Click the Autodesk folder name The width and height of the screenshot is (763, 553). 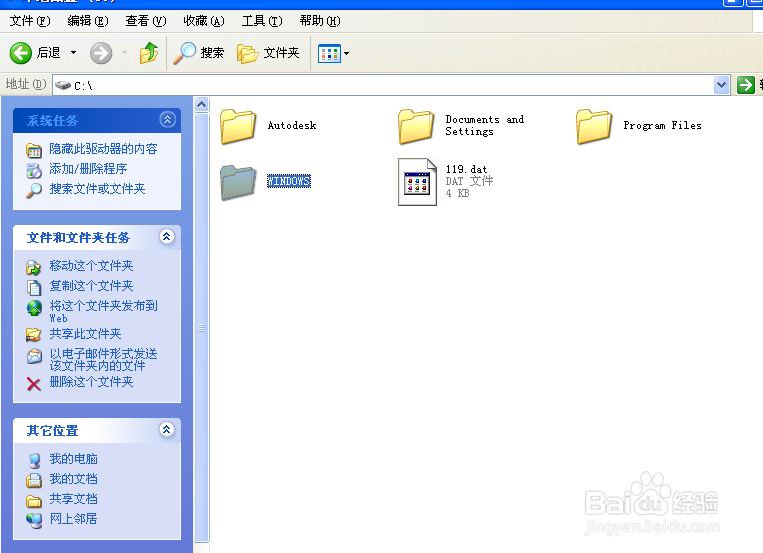coord(292,126)
